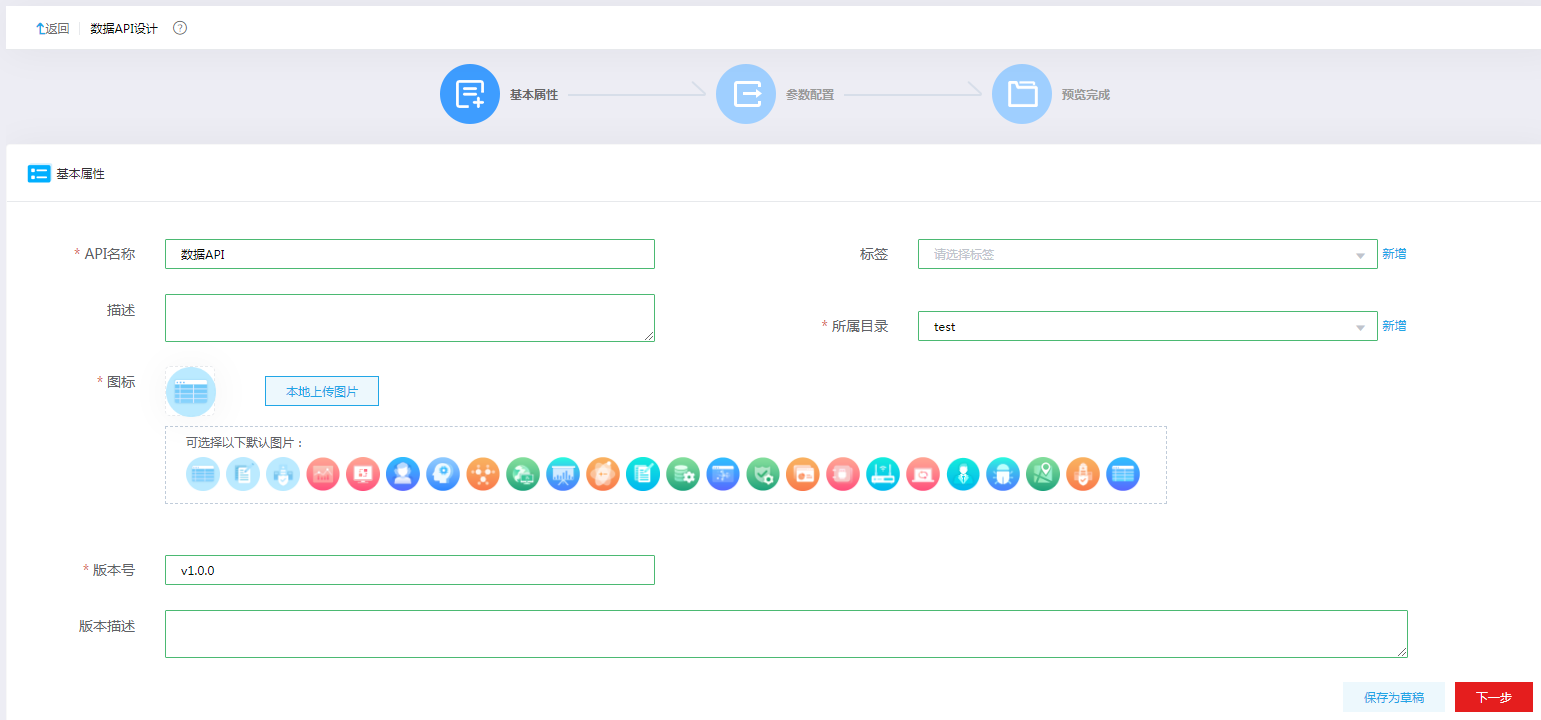1541x720 pixels.
Task: Choose the blue bug icon
Action: (1003, 474)
